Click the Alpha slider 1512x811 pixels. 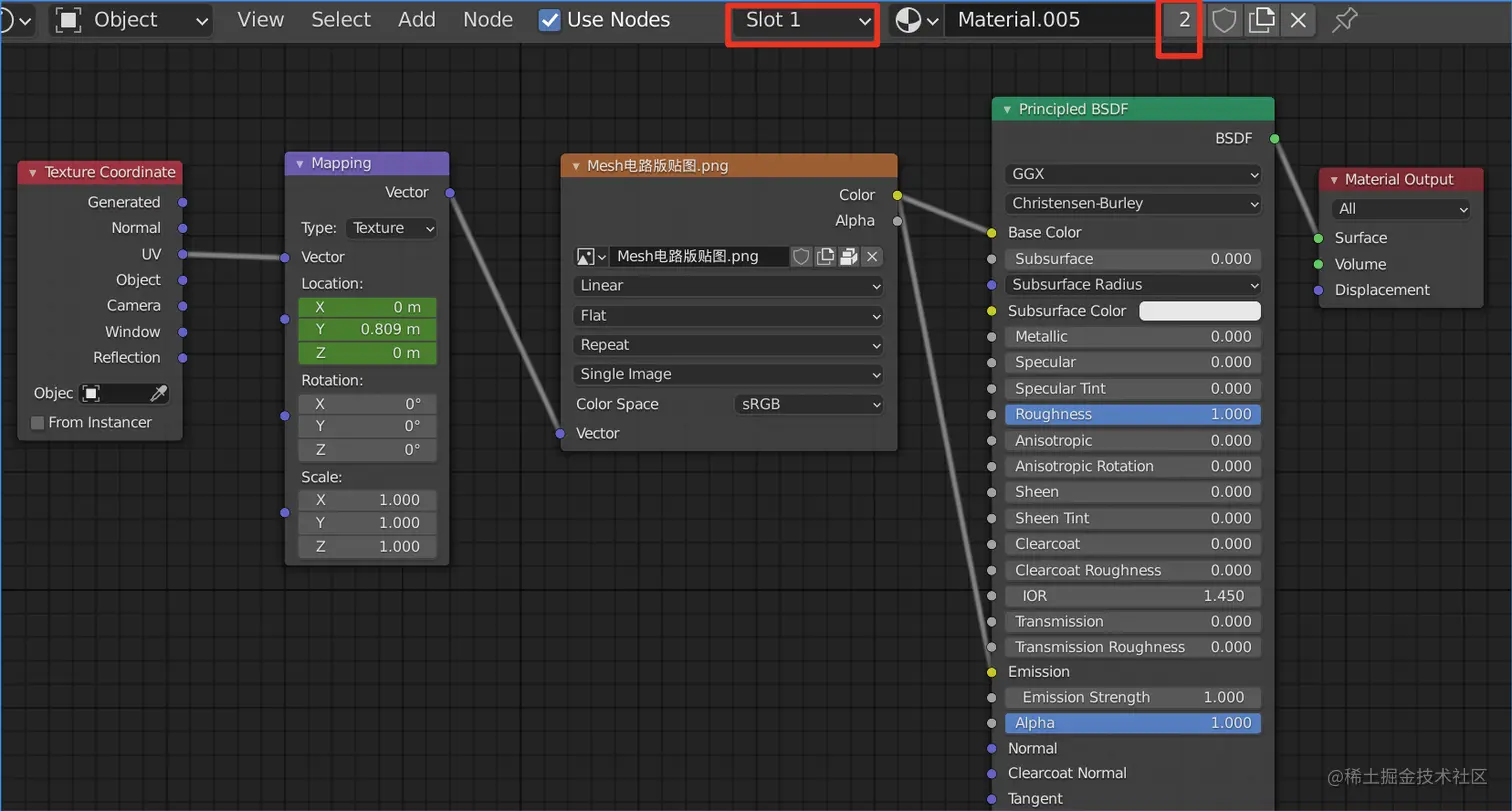[x=1133, y=723]
